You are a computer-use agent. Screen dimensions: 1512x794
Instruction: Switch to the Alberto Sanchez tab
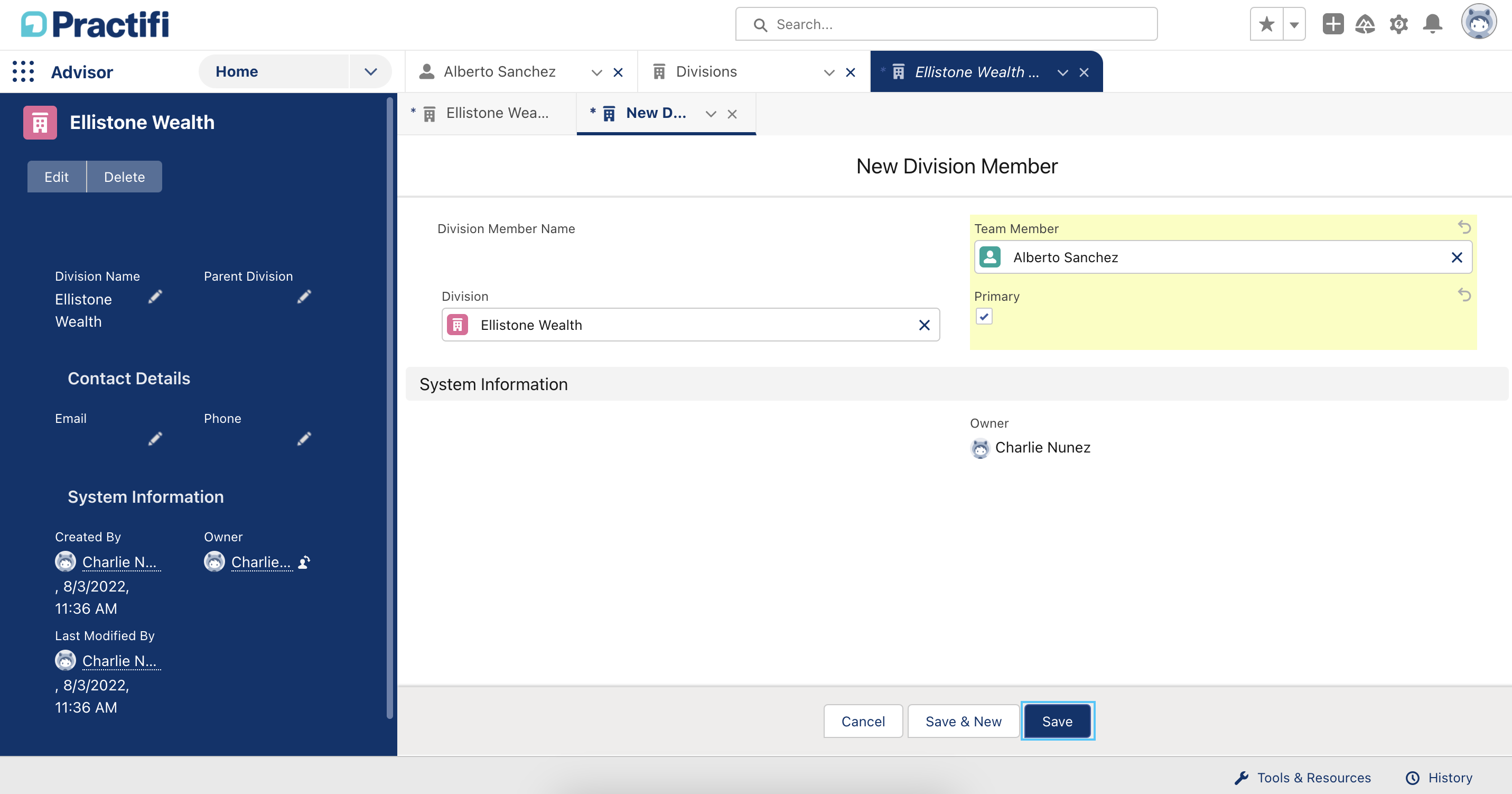tap(499, 72)
